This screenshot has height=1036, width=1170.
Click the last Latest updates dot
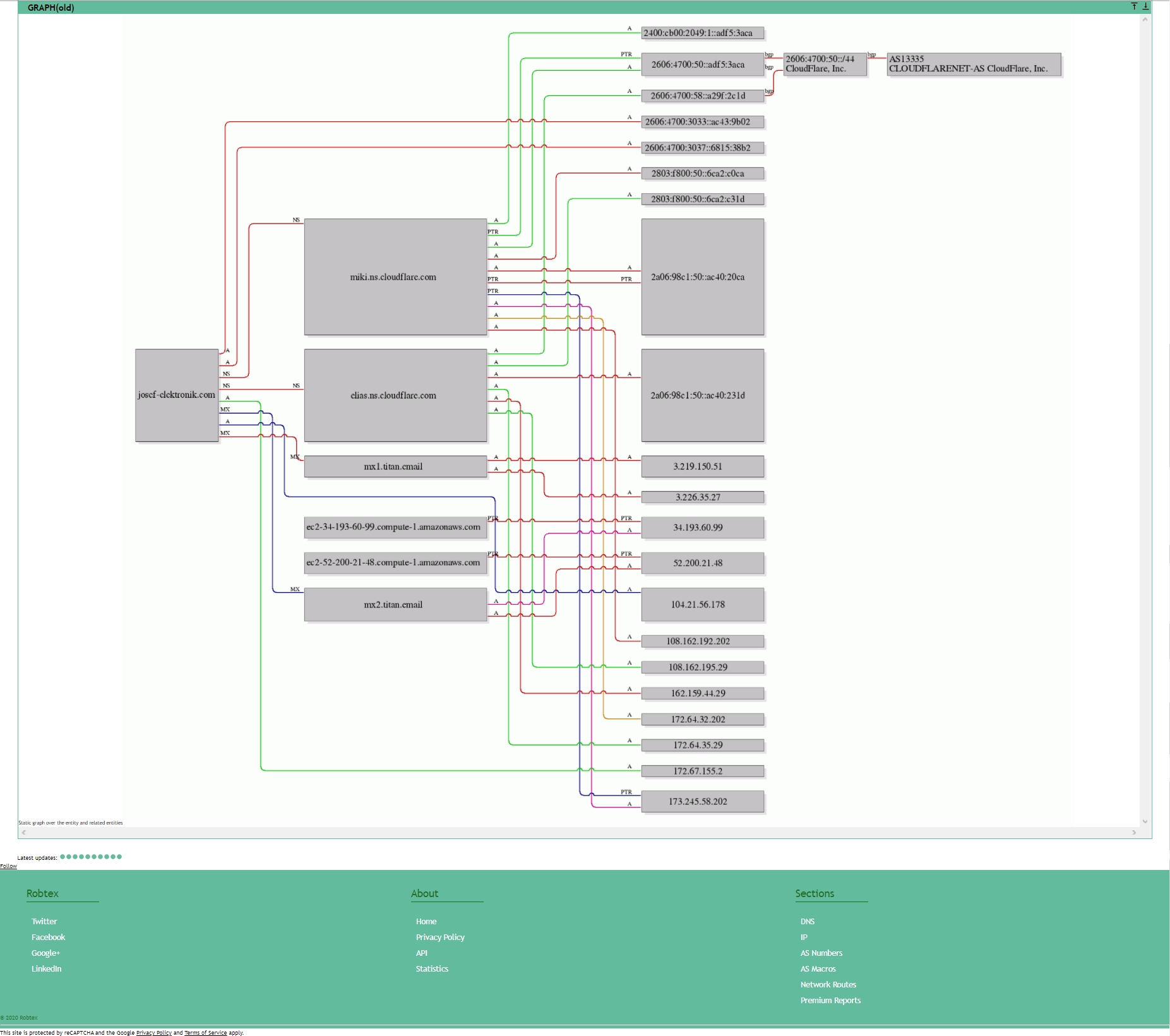point(119,857)
